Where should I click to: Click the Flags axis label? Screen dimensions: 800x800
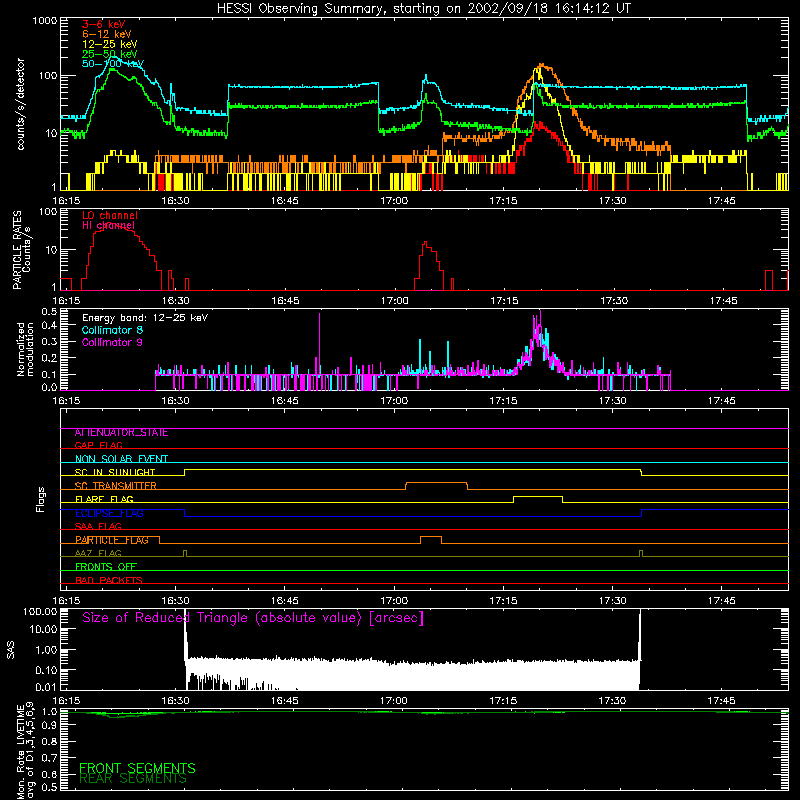click(x=41, y=499)
